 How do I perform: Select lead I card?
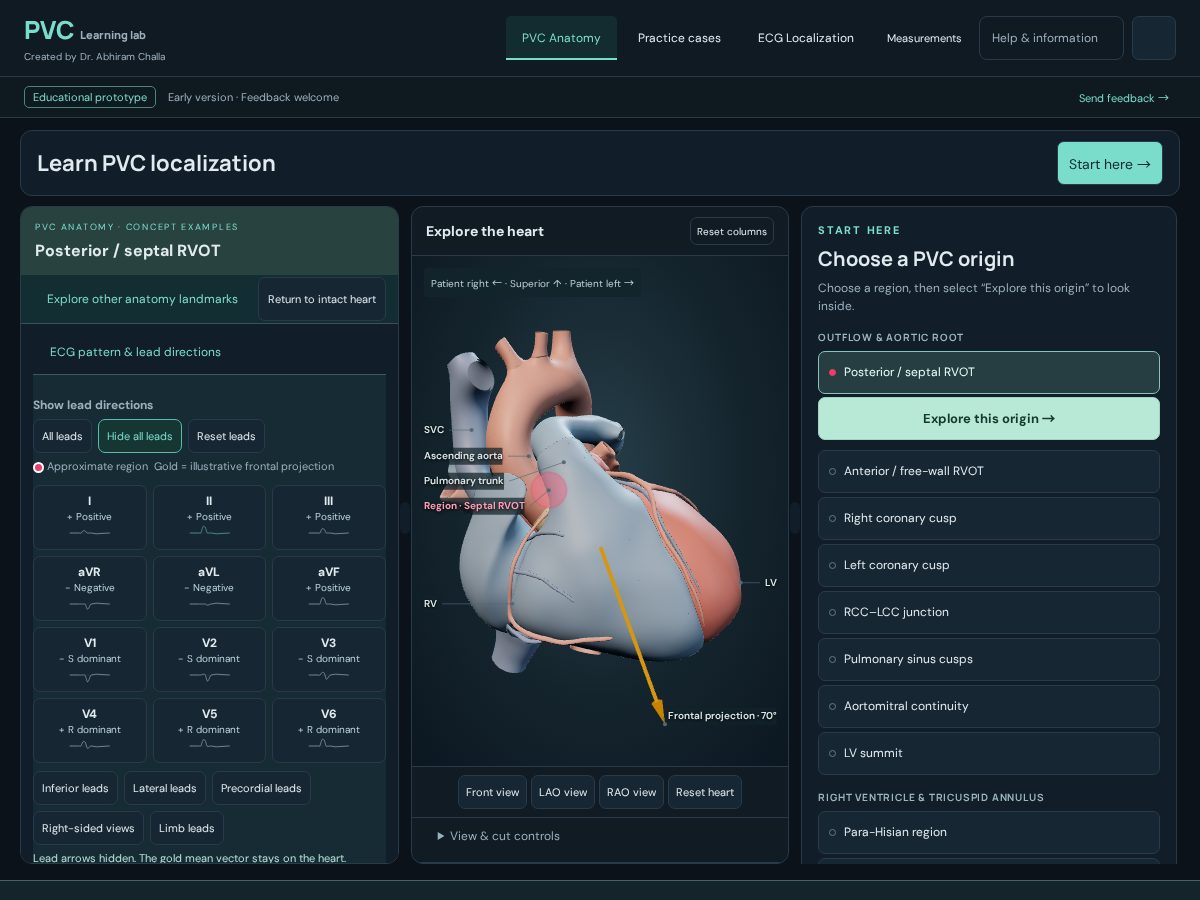(x=90, y=517)
